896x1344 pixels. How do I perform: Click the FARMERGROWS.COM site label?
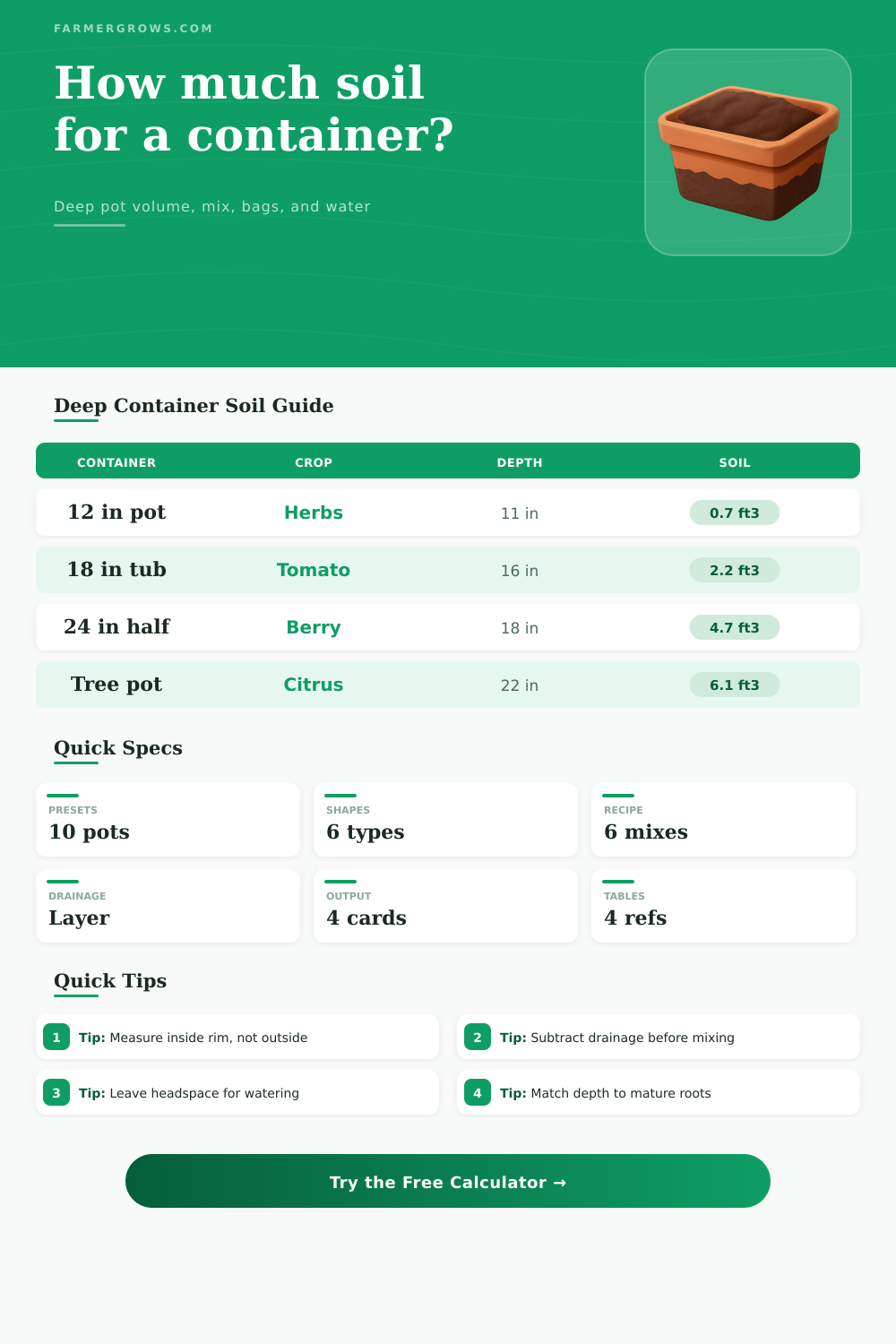click(x=134, y=29)
